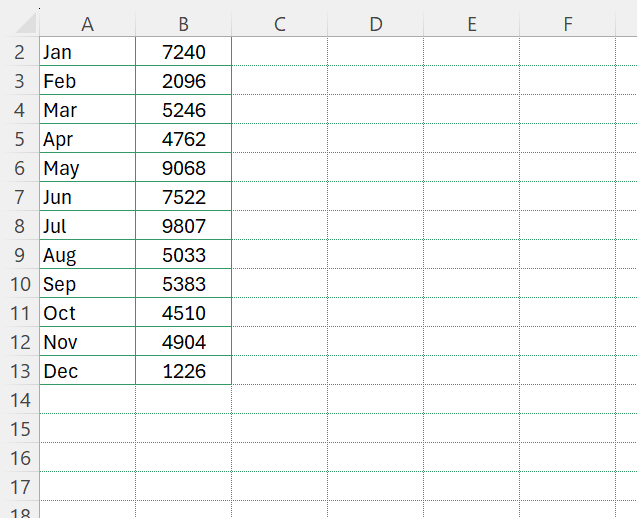The width and height of the screenshot is (637, 518).
Task: Select column D header
Action: point(376,24)
